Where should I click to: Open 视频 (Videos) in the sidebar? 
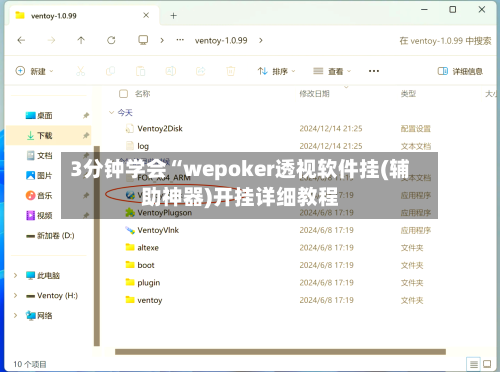39,215
